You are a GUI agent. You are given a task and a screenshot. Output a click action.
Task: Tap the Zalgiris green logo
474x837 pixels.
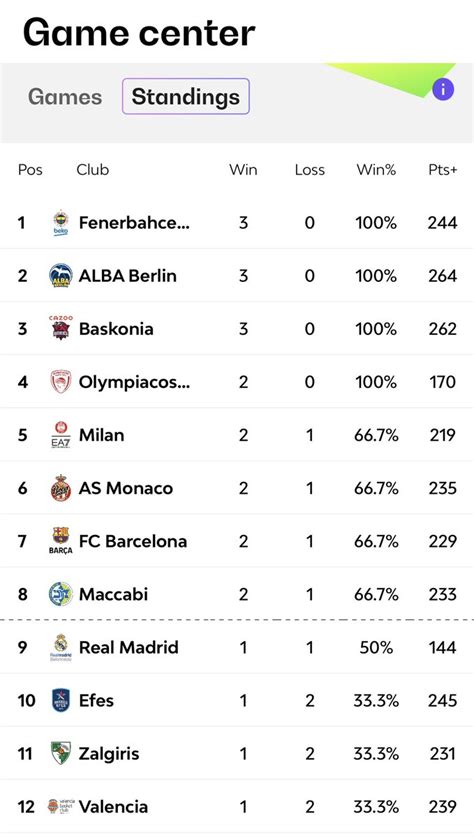(61, 753)
